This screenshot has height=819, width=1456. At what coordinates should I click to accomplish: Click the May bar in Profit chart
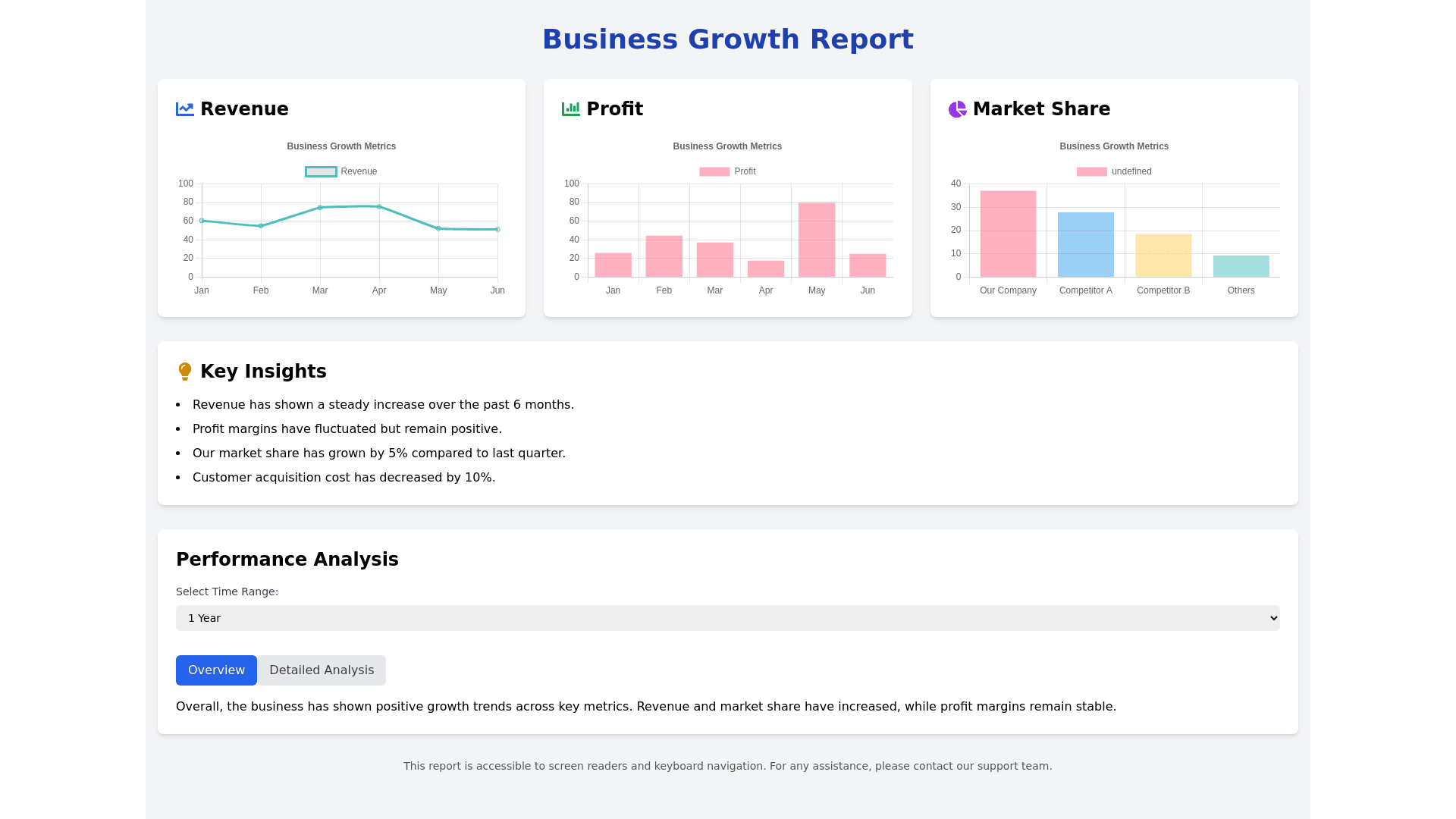pos(817,240)
